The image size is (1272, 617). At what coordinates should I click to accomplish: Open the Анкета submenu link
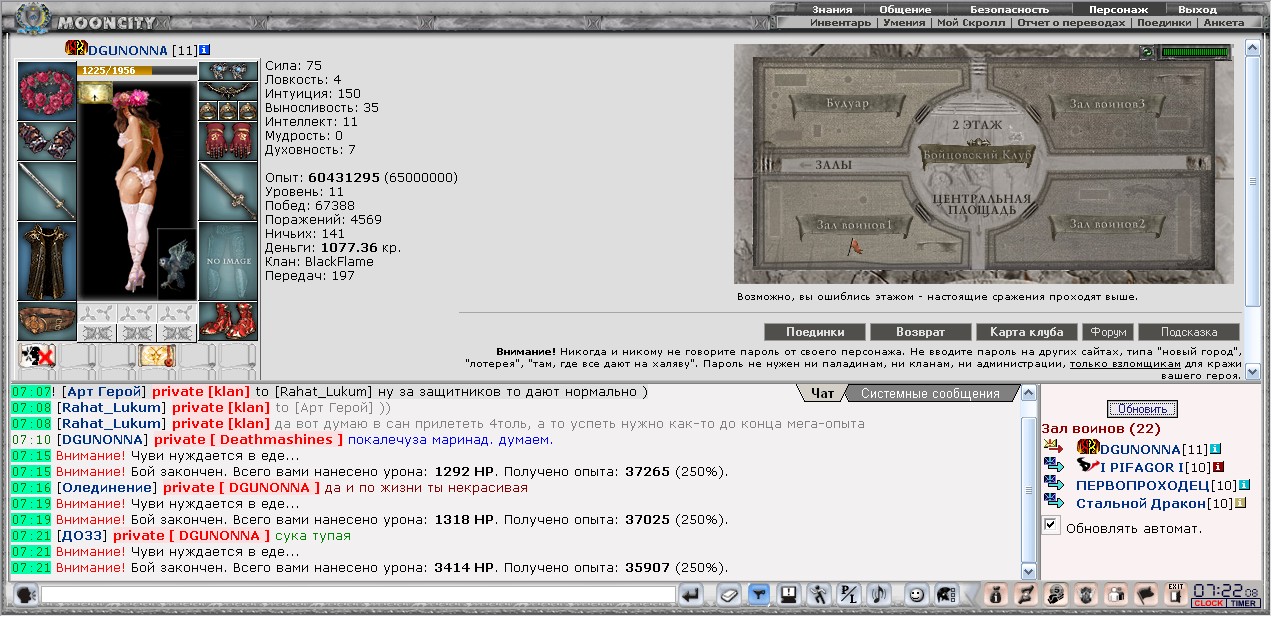pos(1224,23)
